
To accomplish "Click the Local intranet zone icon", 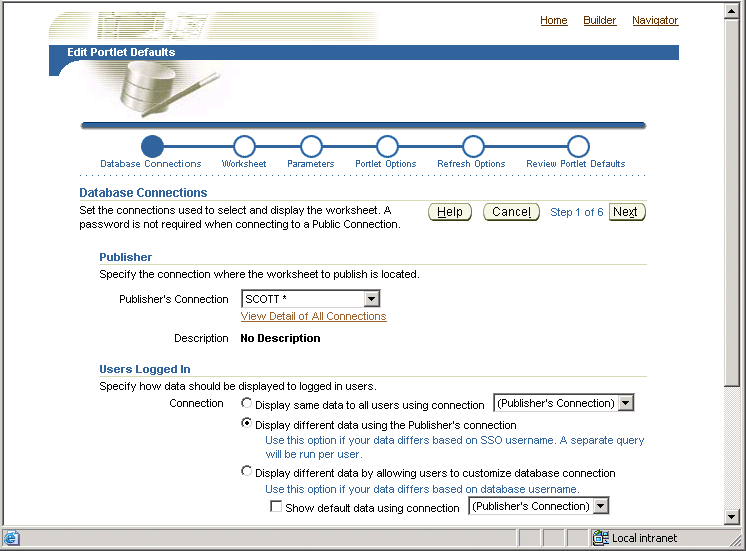I will [600, 538].
